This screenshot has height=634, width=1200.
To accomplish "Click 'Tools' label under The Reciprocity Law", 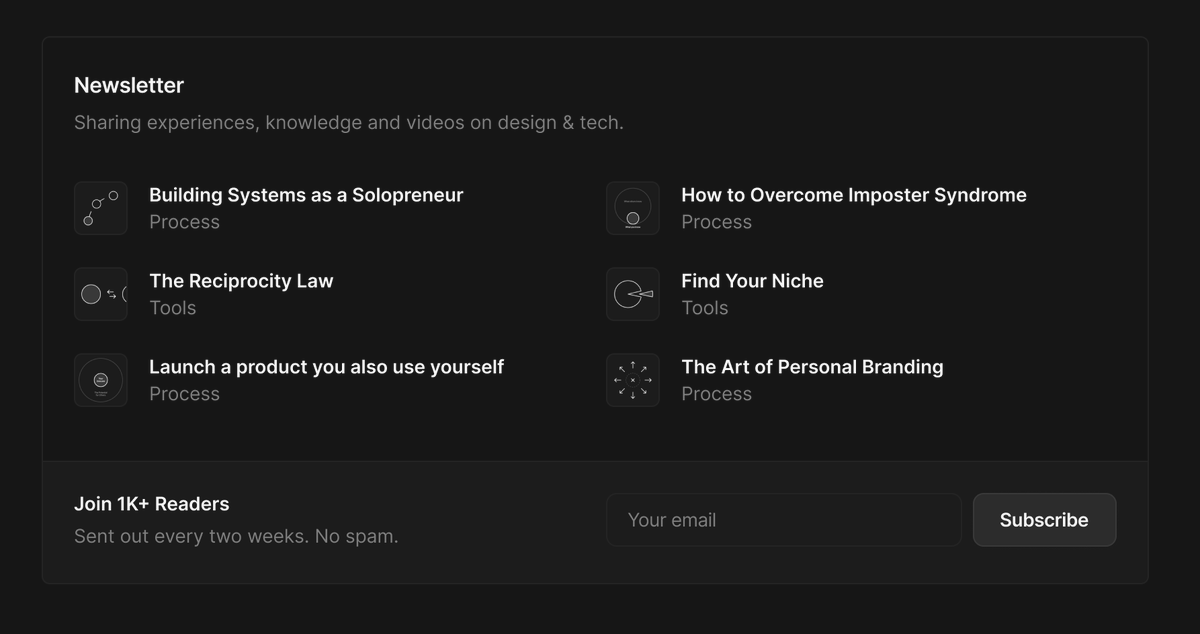I will [173, 308].
